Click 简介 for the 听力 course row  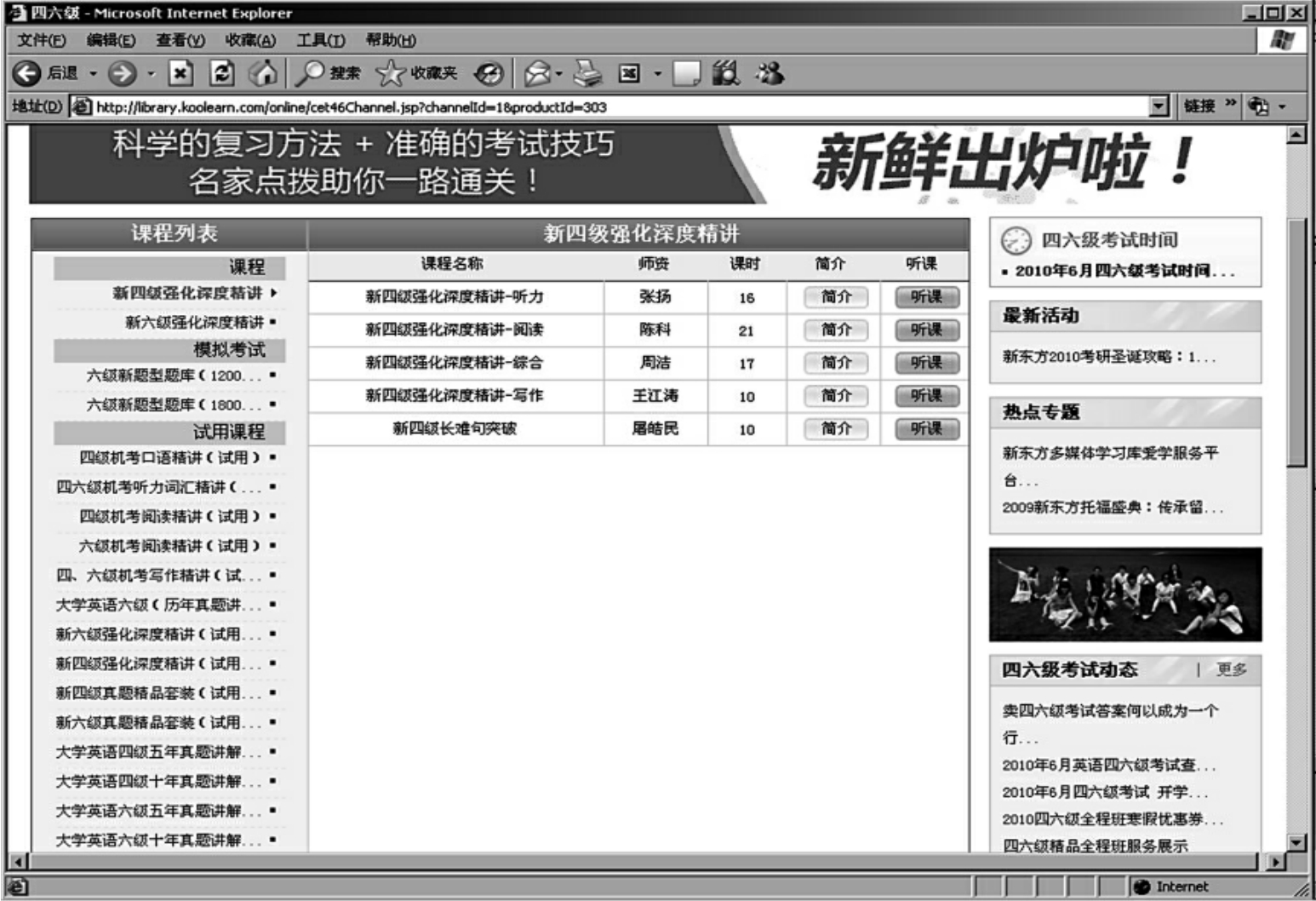(836, 297)
